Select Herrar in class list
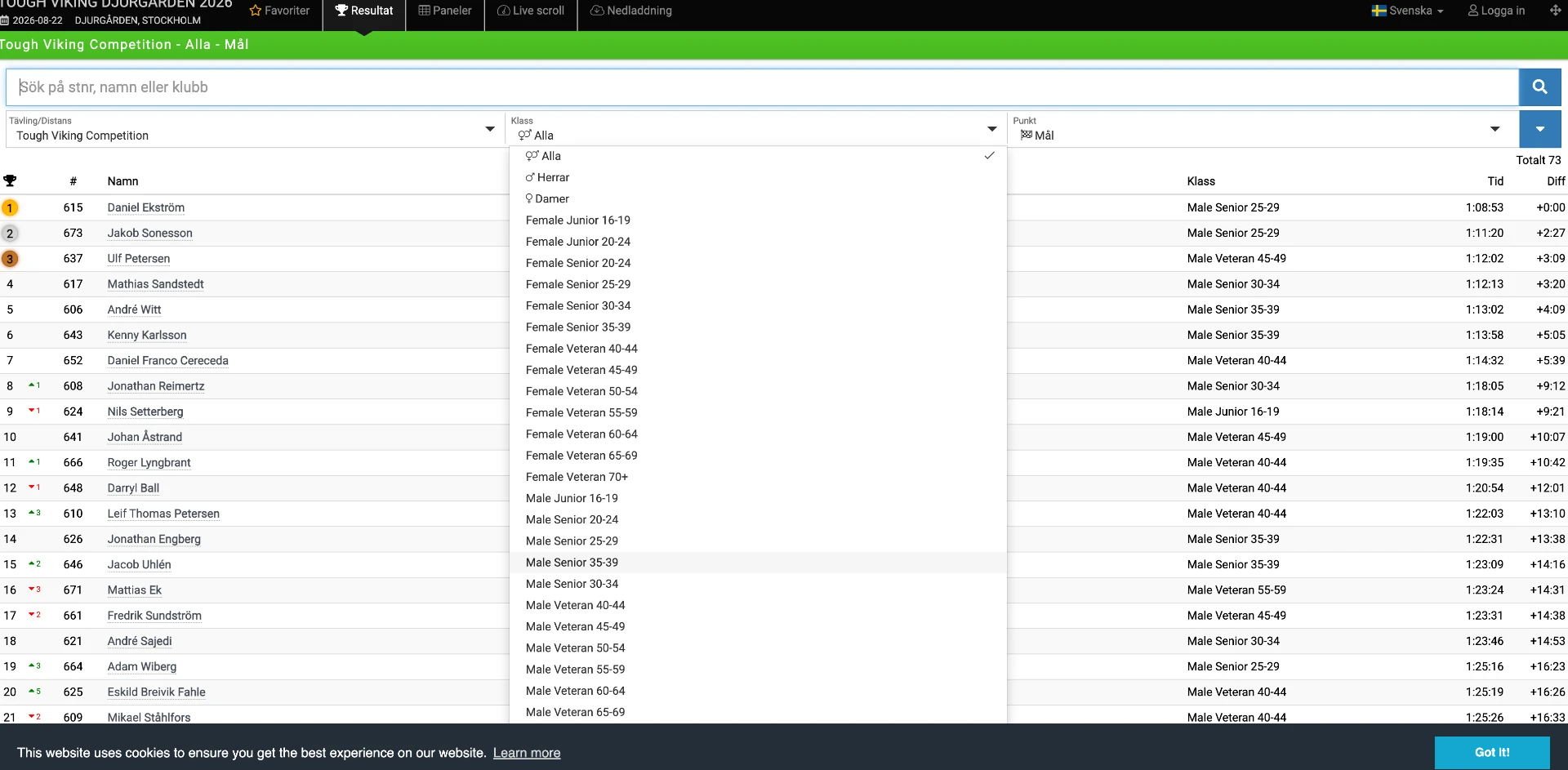Viewport: 1568px width, 770px height. click(x=758, y=177)
